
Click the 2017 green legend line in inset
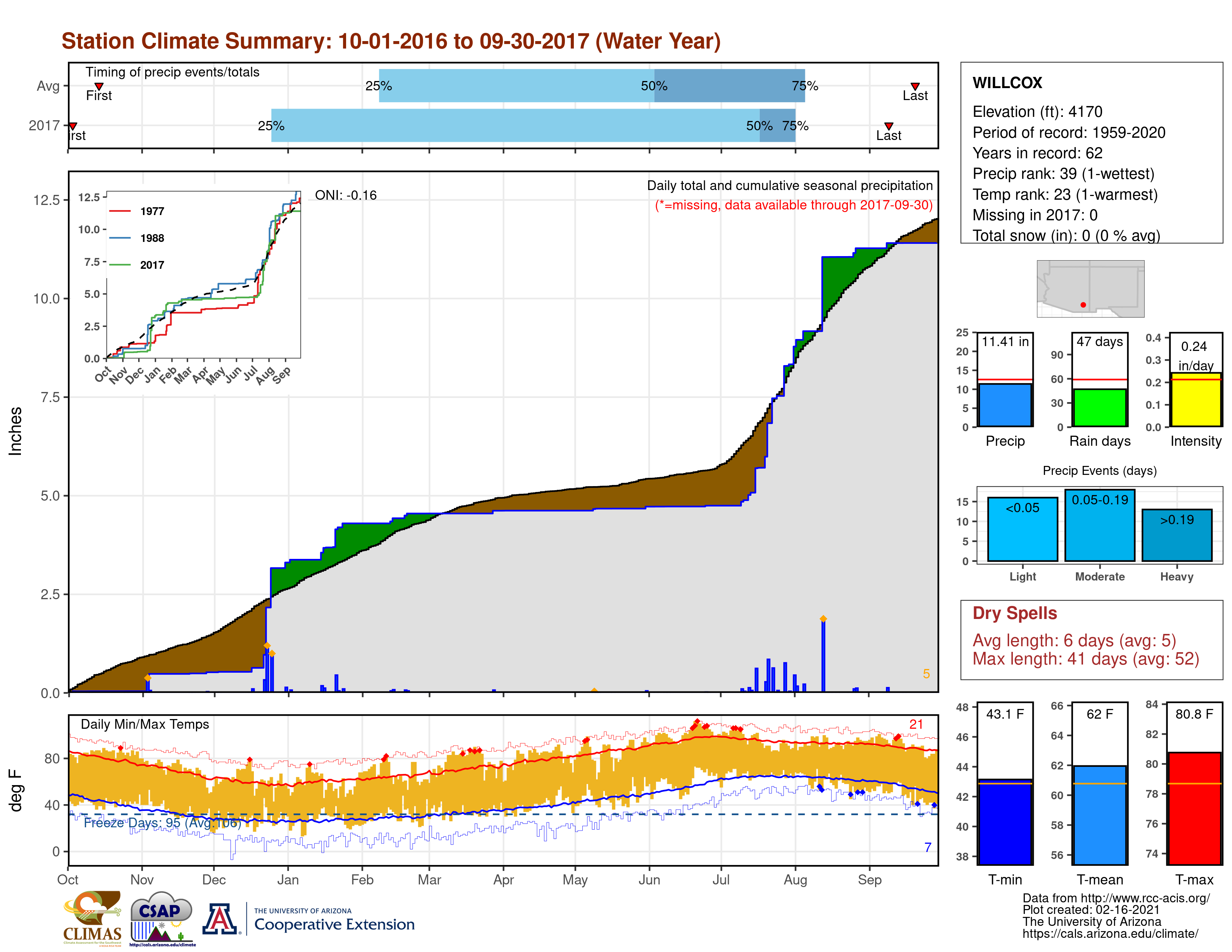click(x=119, y=265)
